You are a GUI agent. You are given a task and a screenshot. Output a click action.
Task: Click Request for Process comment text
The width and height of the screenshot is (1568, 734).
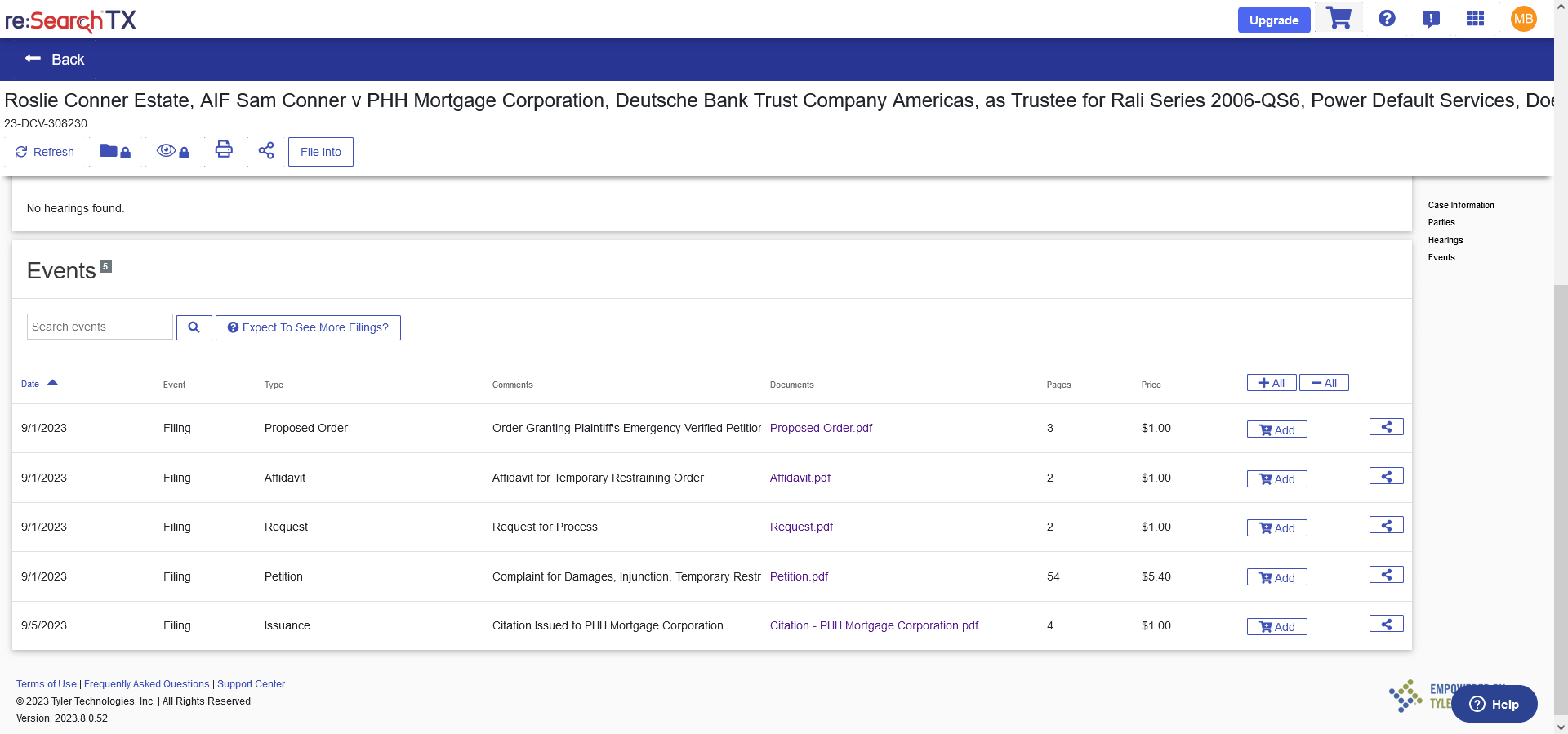point(545,527)
